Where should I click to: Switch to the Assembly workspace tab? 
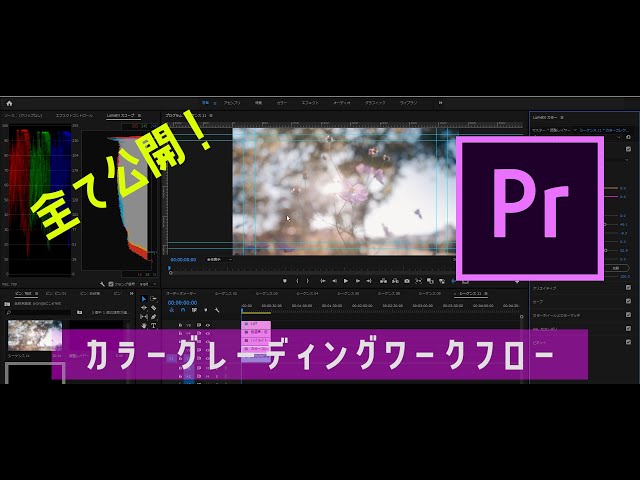point(231,103)
